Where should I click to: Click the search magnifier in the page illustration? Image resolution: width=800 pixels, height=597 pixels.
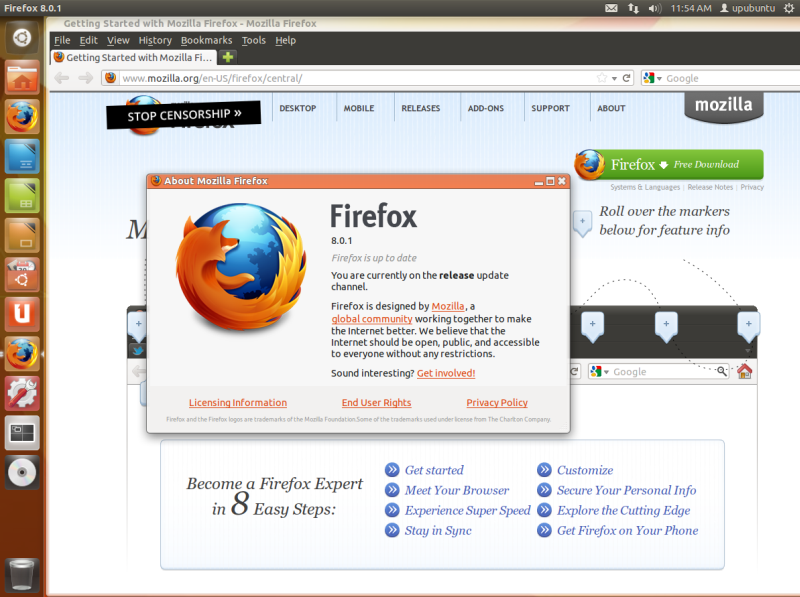(721, 371)
